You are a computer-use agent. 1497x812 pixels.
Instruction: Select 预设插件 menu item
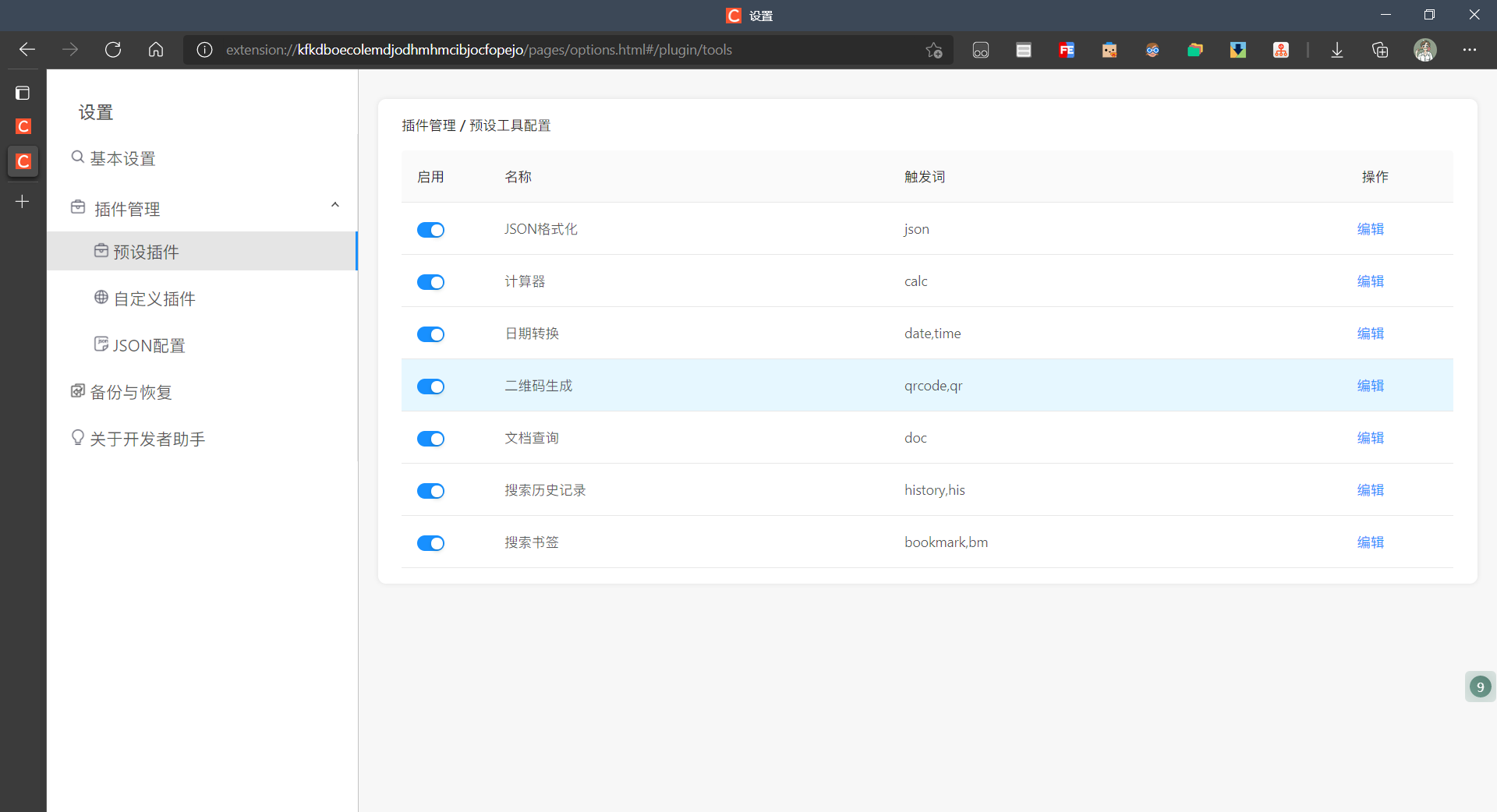tap(202, 251)
